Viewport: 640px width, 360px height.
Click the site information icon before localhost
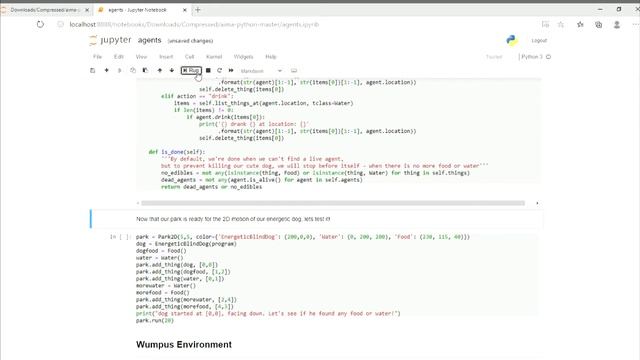[x=60, y=24]
